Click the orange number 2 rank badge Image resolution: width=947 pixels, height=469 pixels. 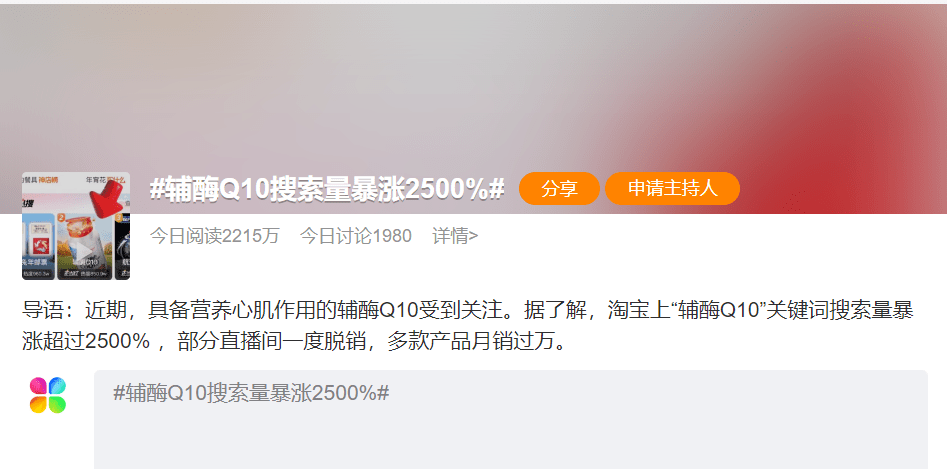pyautogui.click(x=62, y=217)
